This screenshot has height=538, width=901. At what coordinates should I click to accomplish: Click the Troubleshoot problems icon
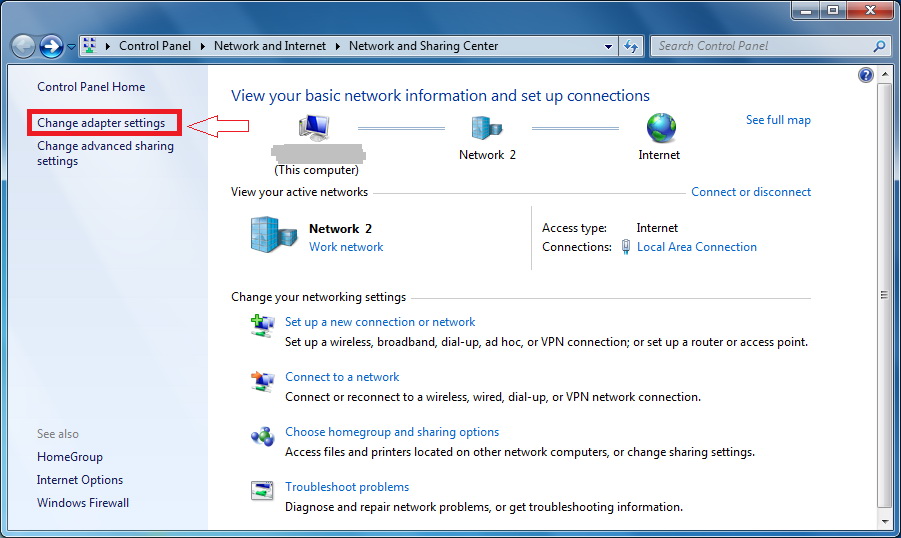point(263,490)
